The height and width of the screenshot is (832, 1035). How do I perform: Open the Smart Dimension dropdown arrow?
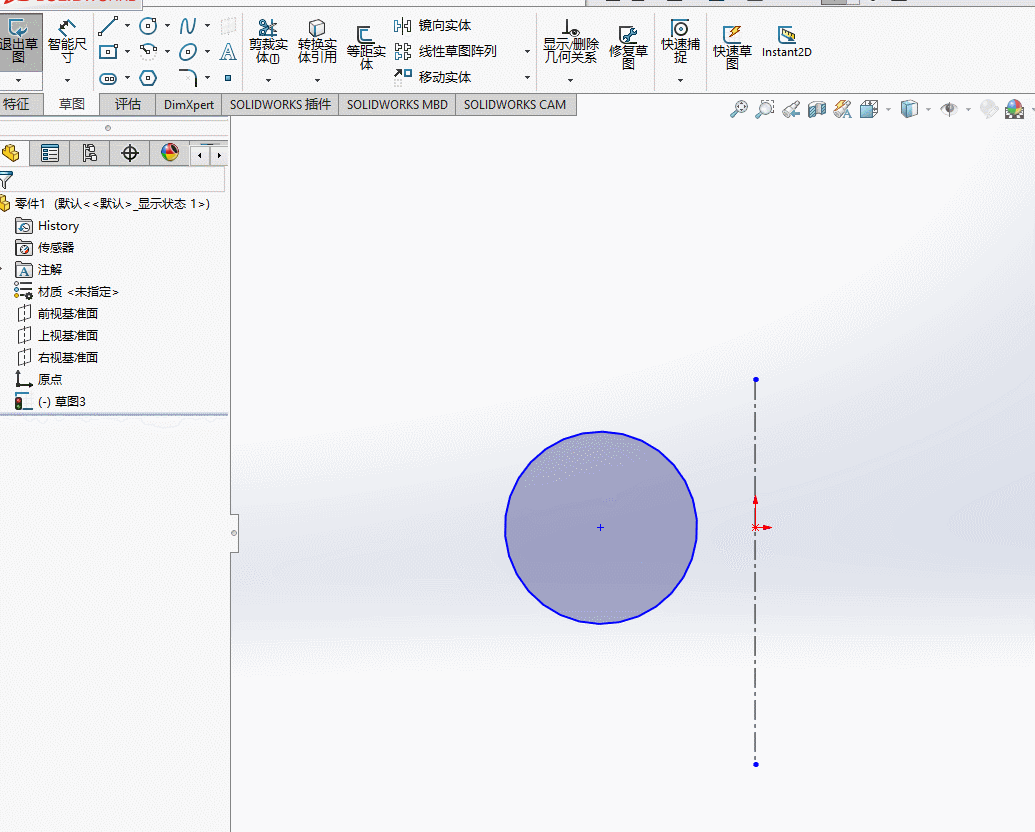coord(67,81)
